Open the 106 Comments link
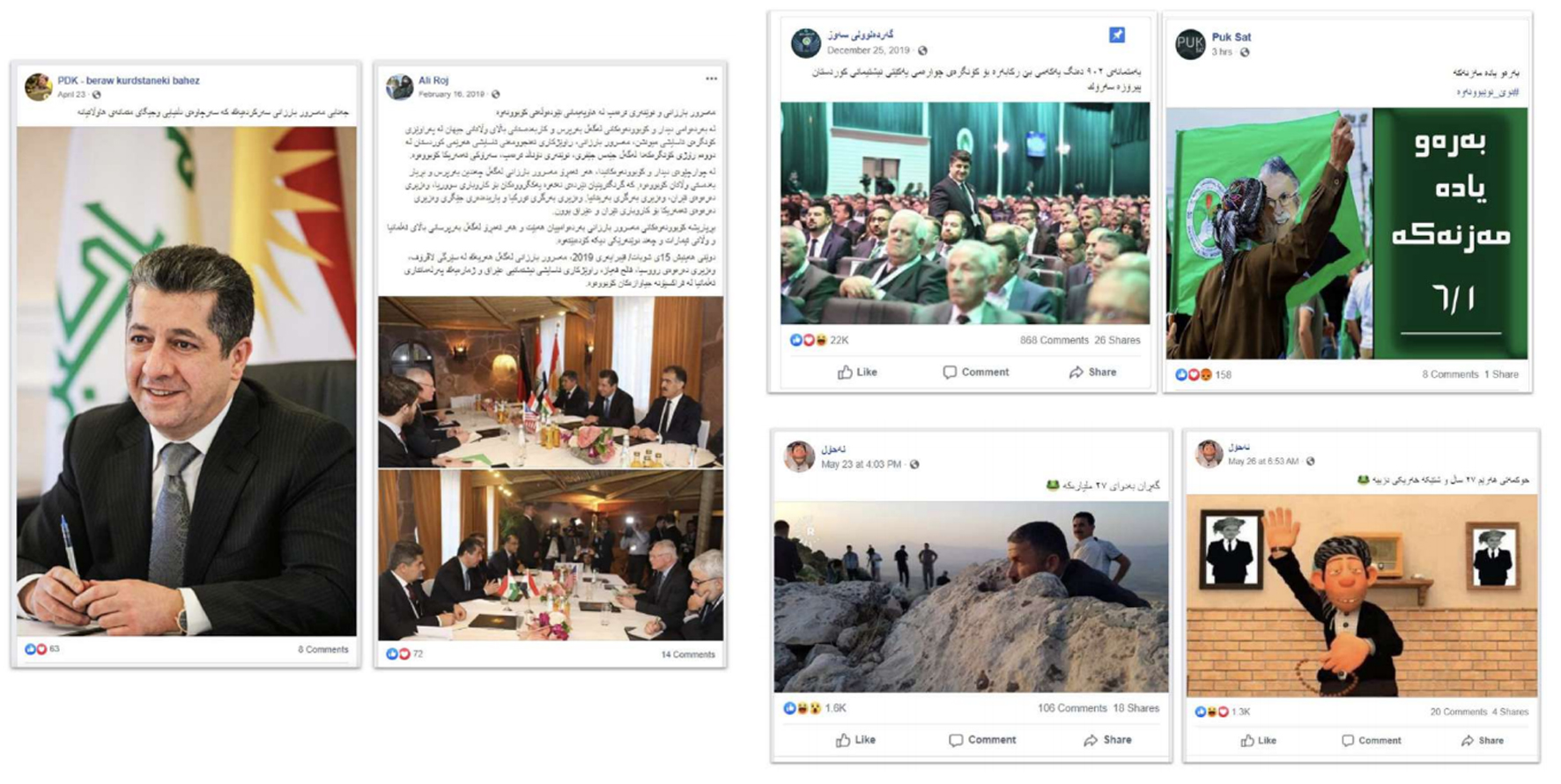Image resolution: width=1561 pixels, height=784 pixels. (x=1071, y=708)
